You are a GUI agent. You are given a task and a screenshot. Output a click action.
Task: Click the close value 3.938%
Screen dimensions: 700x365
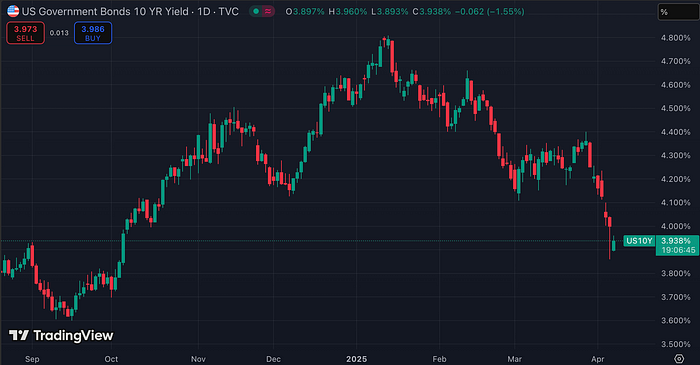coord(435,12)
